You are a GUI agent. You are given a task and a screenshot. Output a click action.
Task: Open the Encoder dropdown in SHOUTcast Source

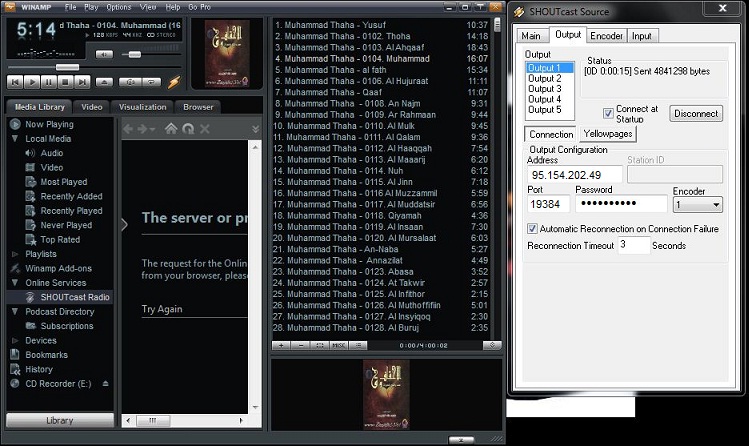(x=697, y=205)
